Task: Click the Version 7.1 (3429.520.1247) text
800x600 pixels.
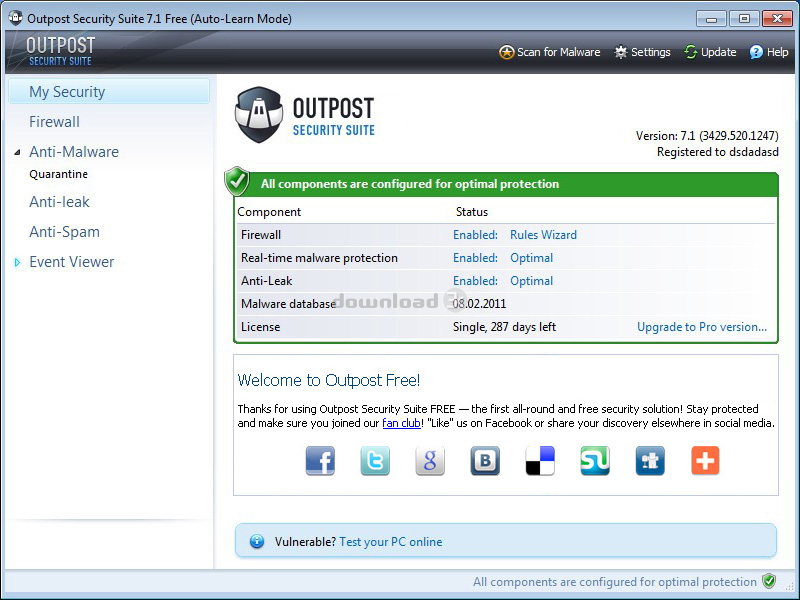Action: [x=707, y=136]
